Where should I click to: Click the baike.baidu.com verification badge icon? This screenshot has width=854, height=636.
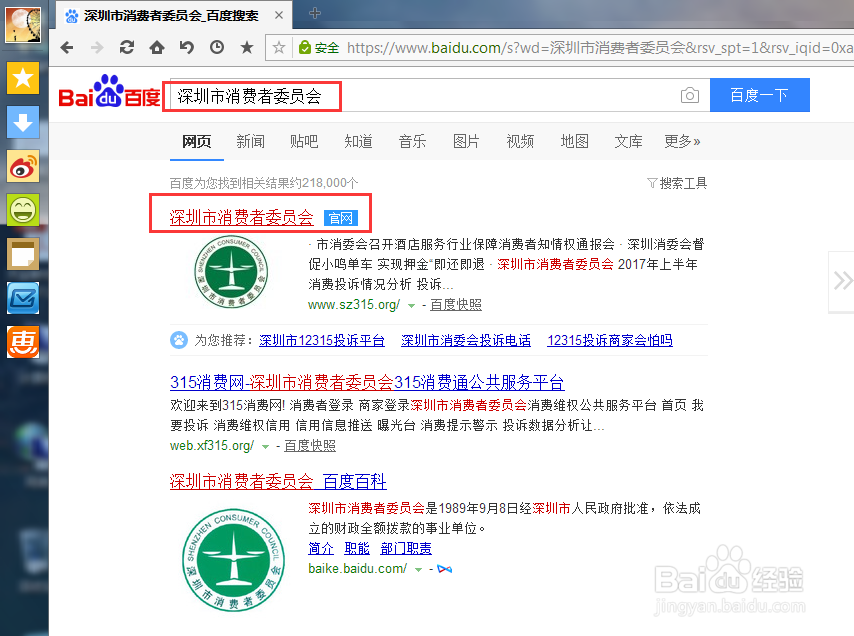444,569
